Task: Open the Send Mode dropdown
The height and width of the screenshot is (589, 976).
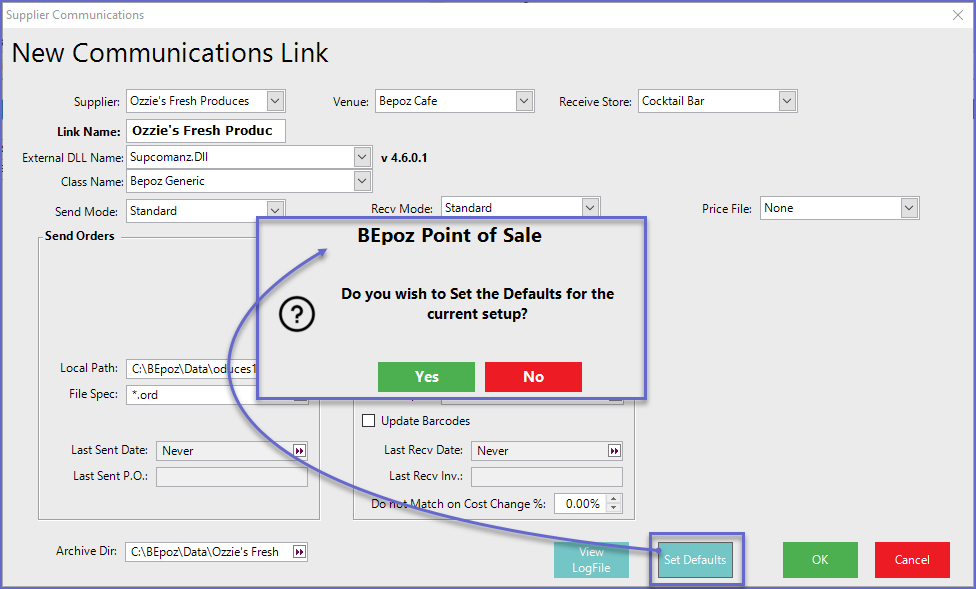Action: click(x=275, y=209)
